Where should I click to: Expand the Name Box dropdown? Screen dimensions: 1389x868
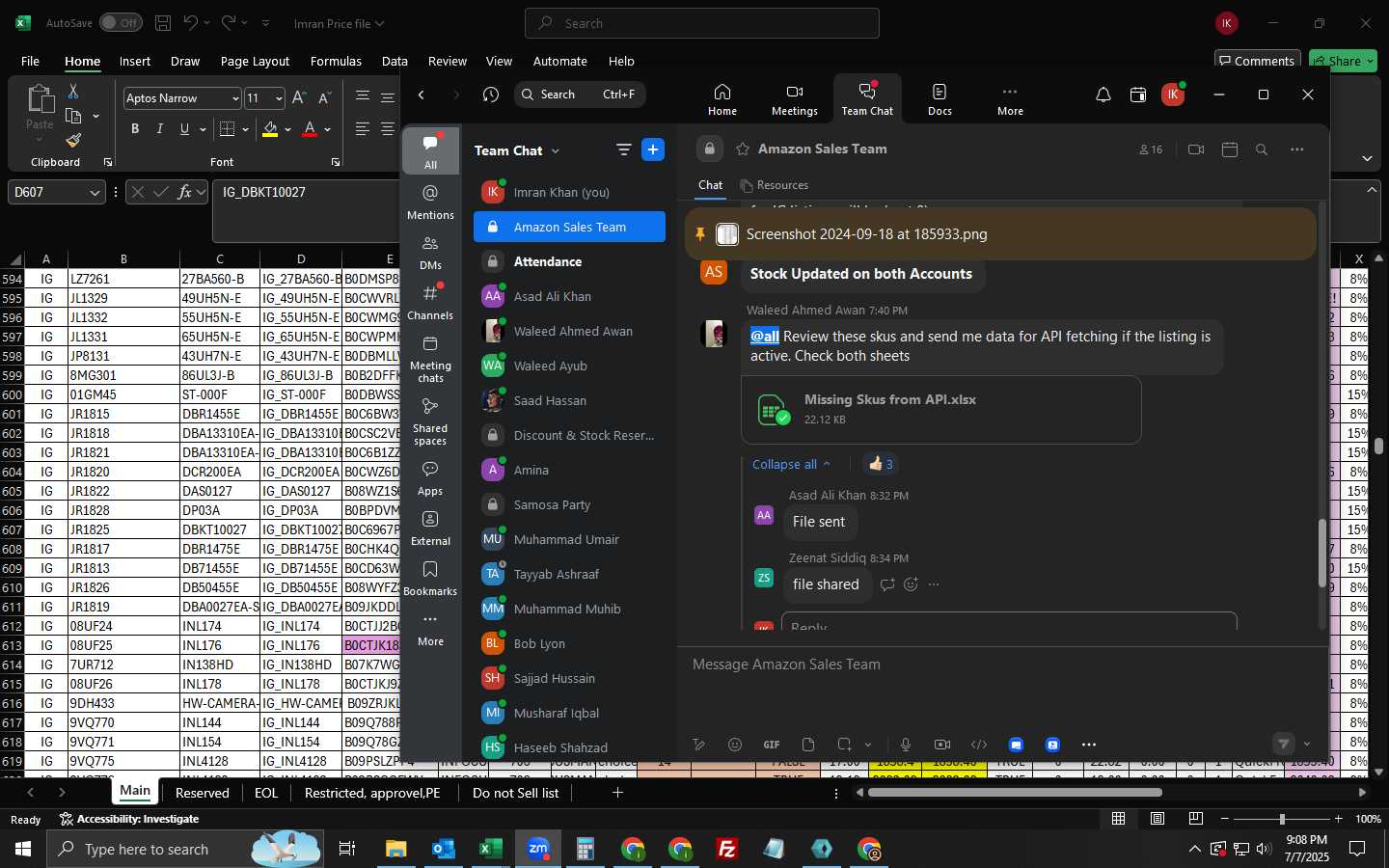point(95,193)
